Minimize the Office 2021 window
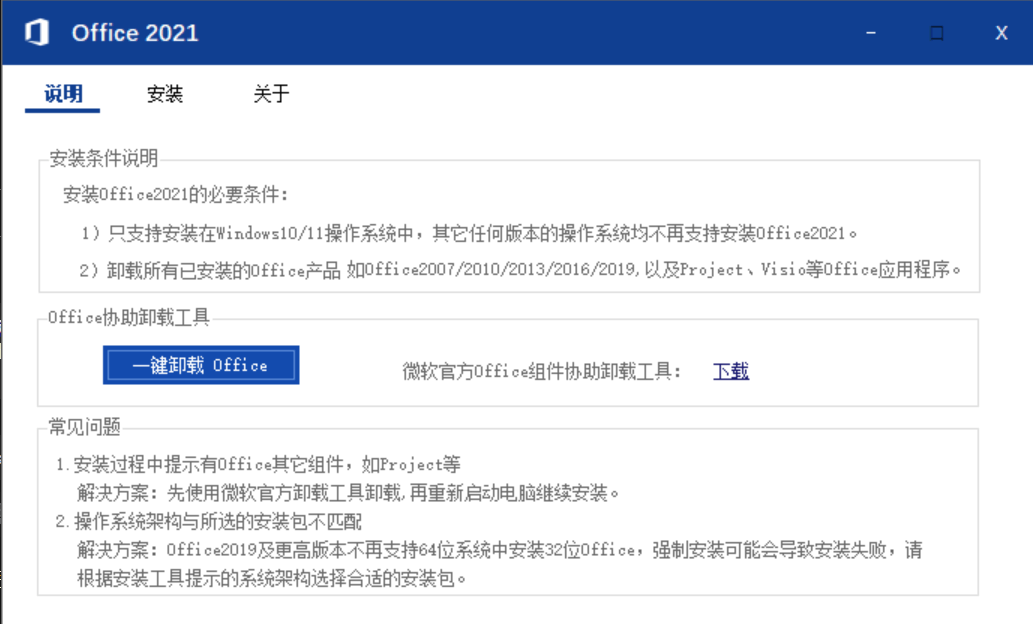The height and width of the screenshot is (624, 1033). tap(871, 32)
